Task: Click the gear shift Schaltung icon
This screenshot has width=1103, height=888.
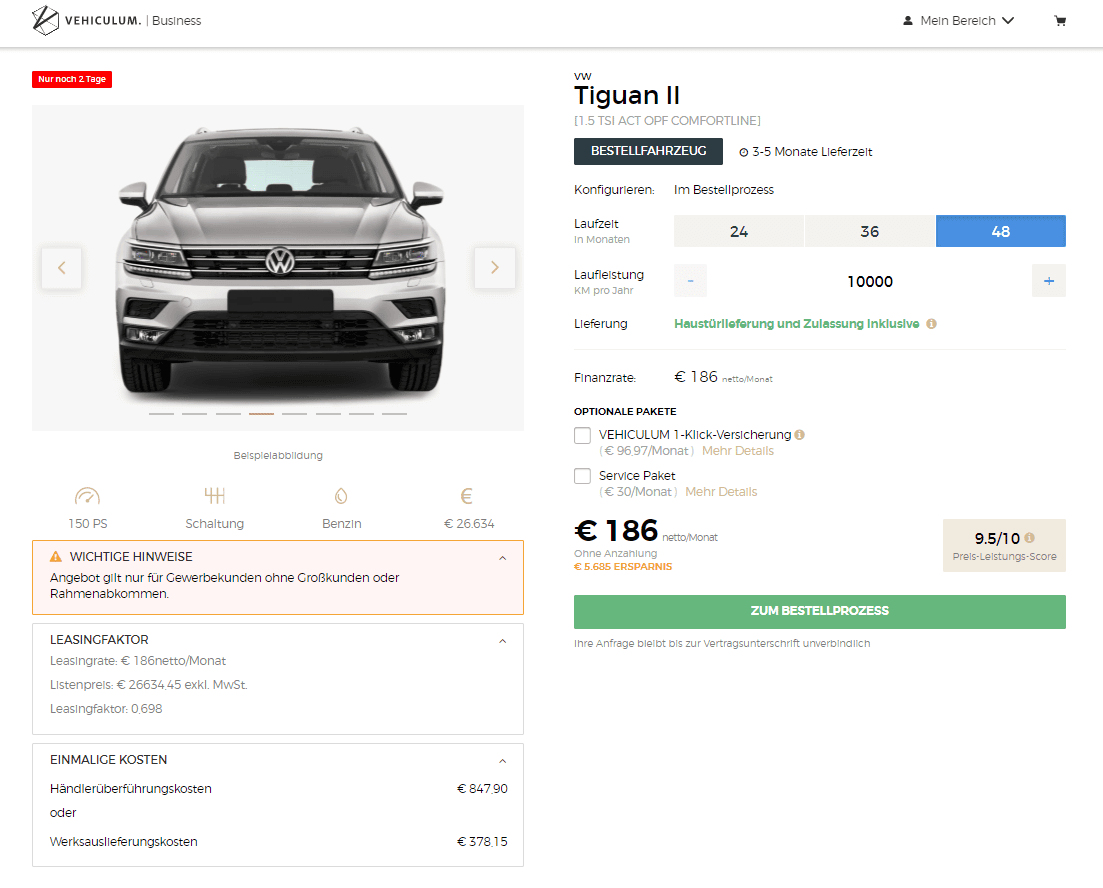Action: (x=215, y=496)
